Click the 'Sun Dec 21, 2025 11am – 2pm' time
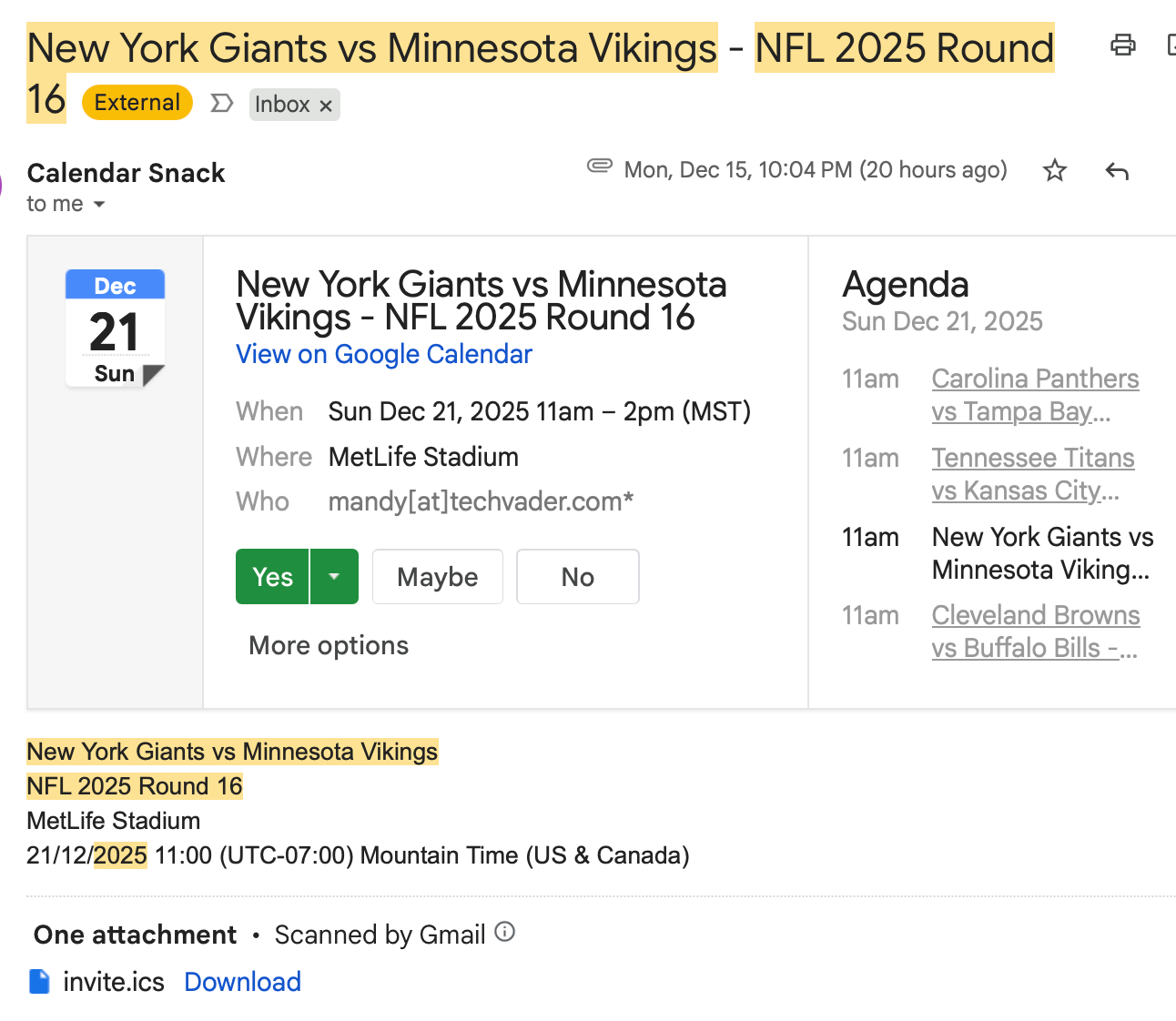The width and height of the screenshot is (1176, 1021). coord(540,411)
